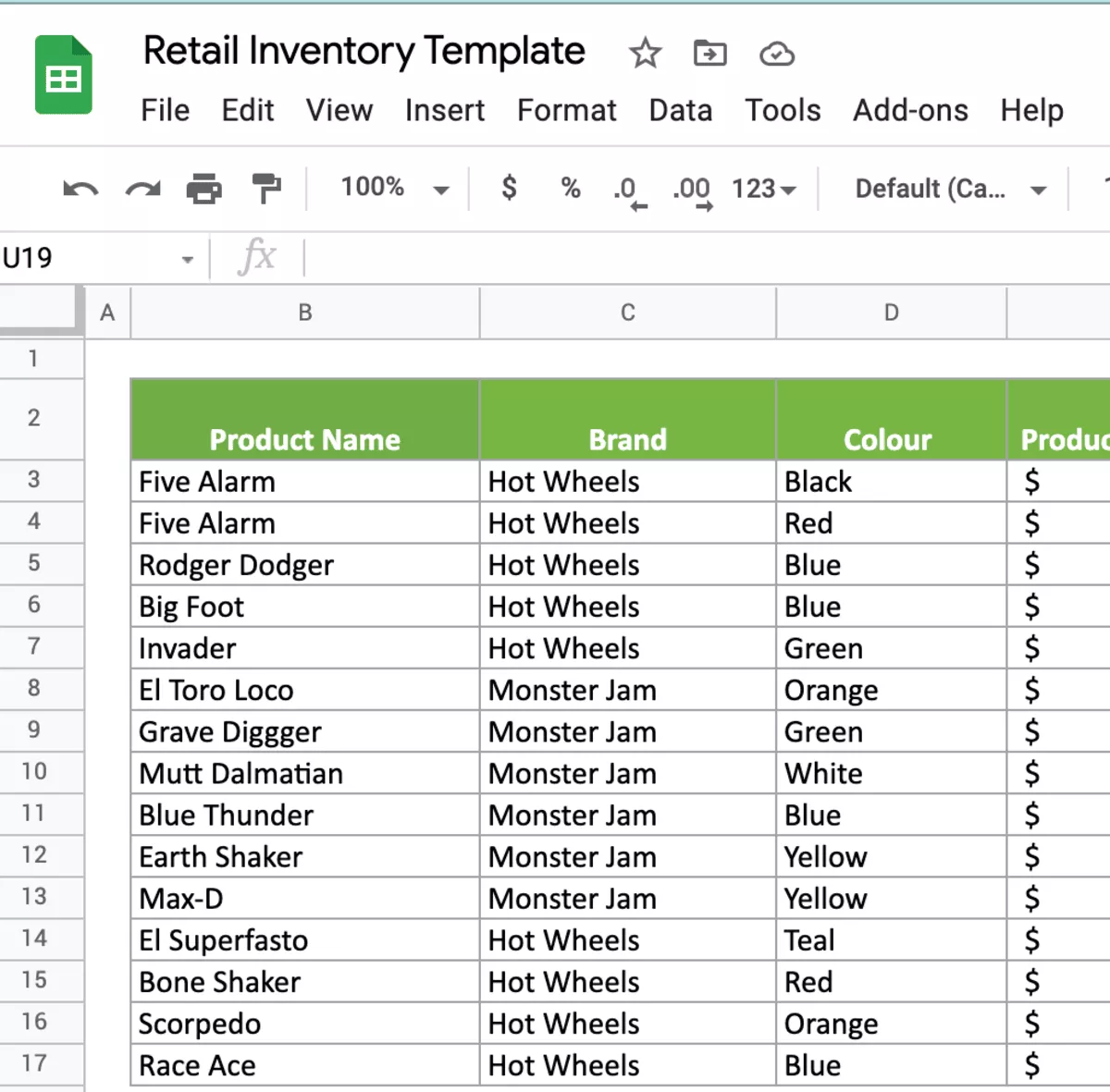Click the move to folder icon
The height and width of the screenshot is (1092, 1110).
[710, 54]
